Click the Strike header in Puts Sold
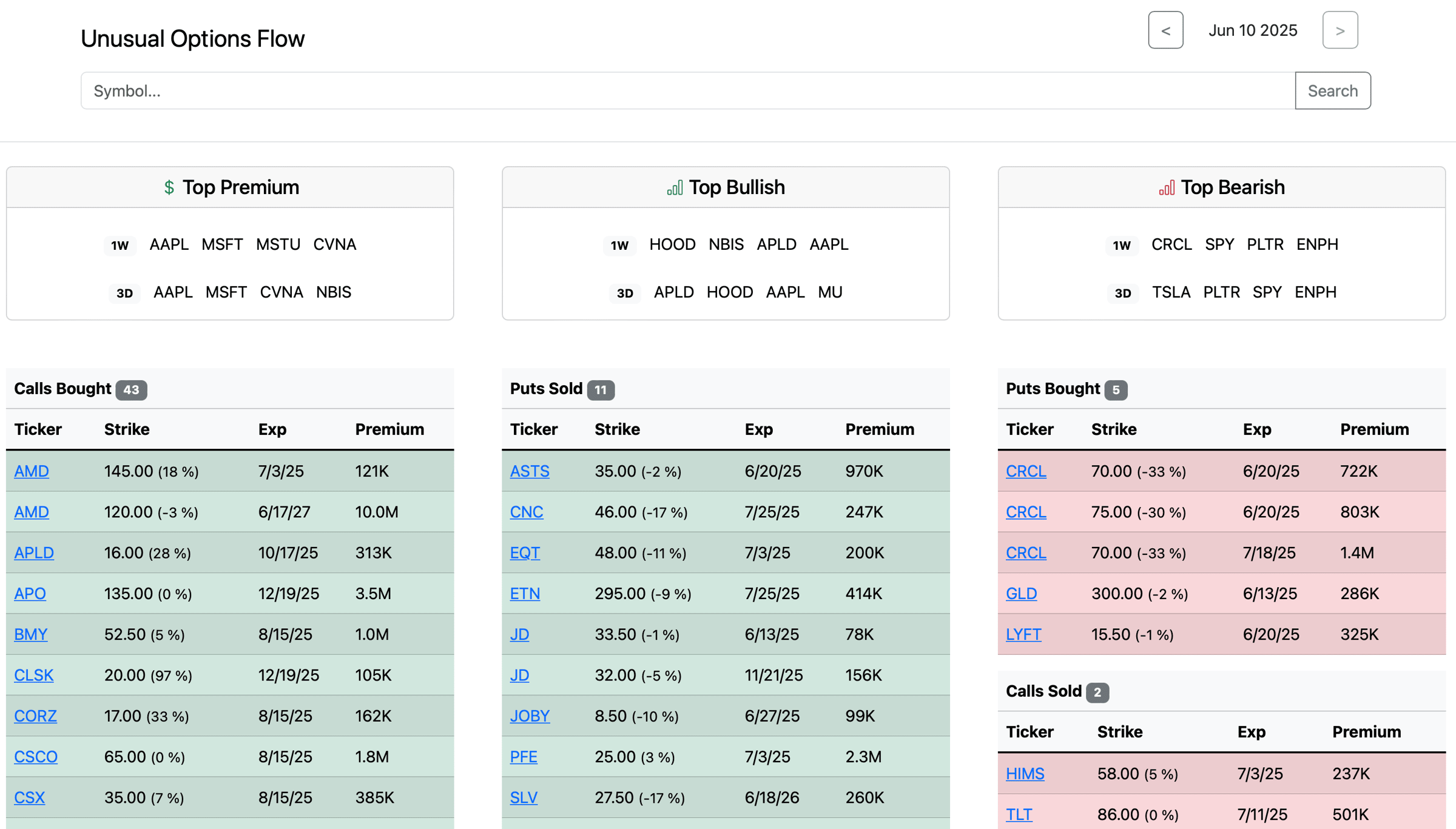The width and height of the screenshot is (1456, 829). tap(617, 429)
